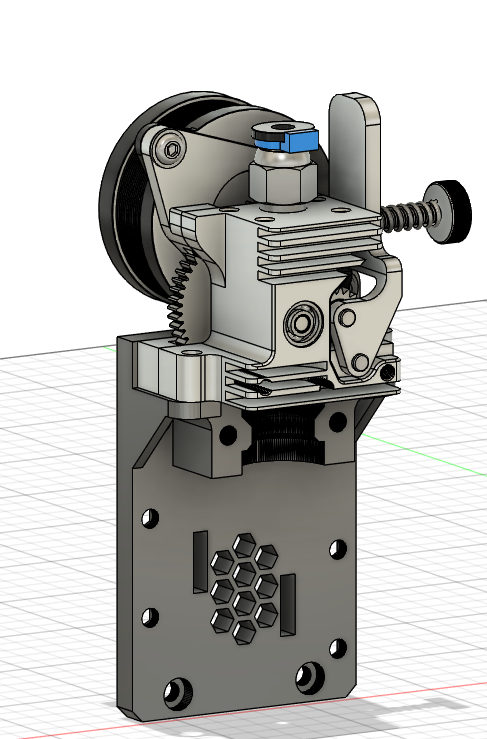The image size is (487, 739).
Task: Select the blue collet clip on the fitting
Action: 288,140
